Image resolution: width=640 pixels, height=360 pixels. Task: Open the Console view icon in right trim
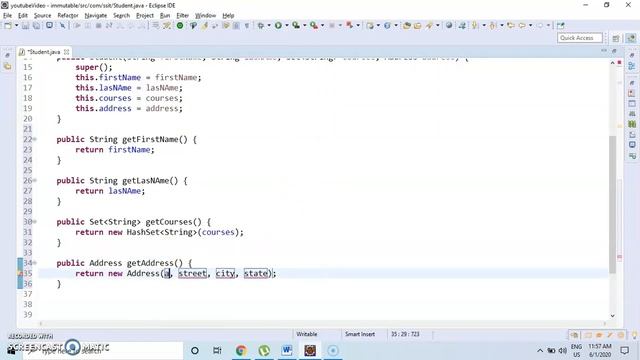pos(632,144)
